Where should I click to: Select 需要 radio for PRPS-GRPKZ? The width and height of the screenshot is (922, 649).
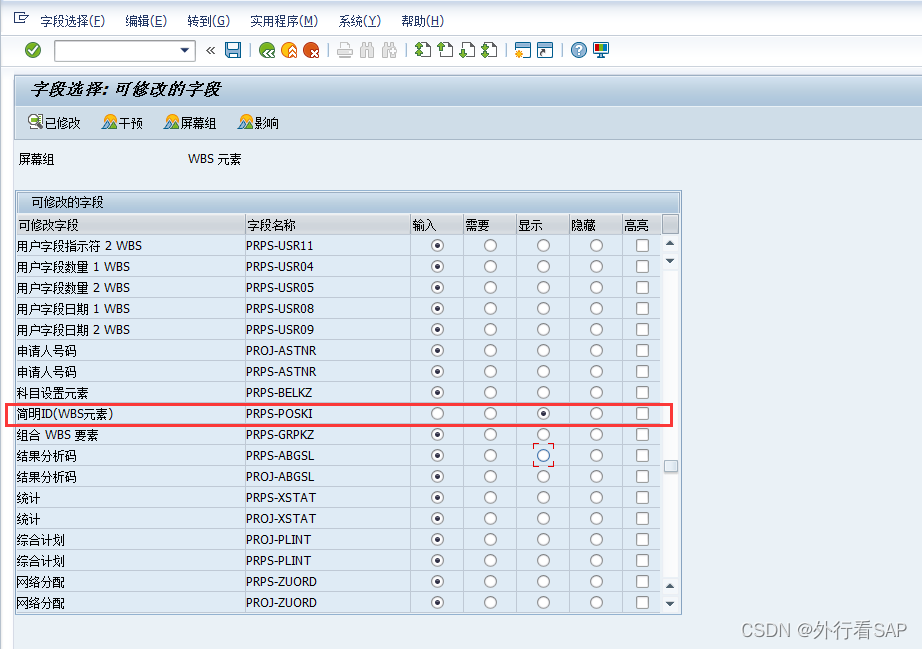[x=490, y=435]
